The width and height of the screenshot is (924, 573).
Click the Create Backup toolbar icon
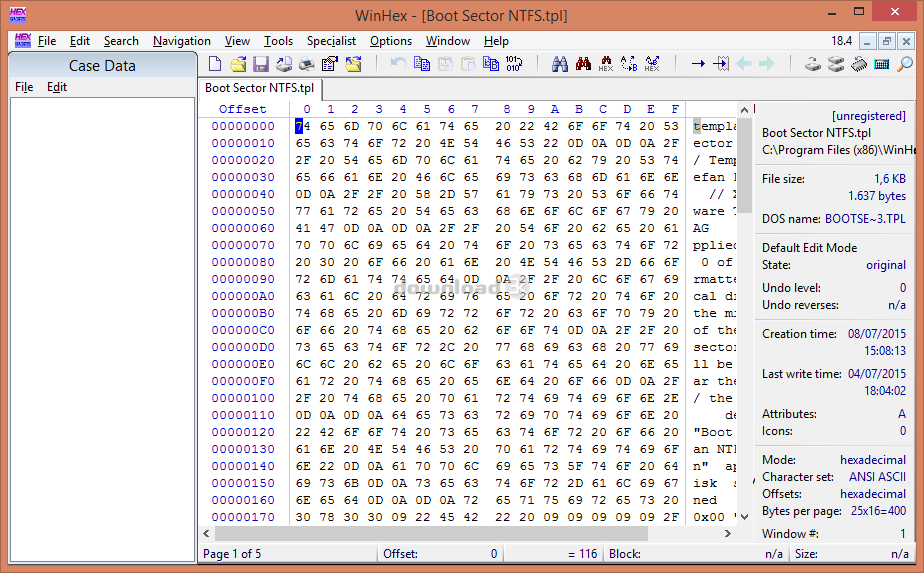[284, 64]
